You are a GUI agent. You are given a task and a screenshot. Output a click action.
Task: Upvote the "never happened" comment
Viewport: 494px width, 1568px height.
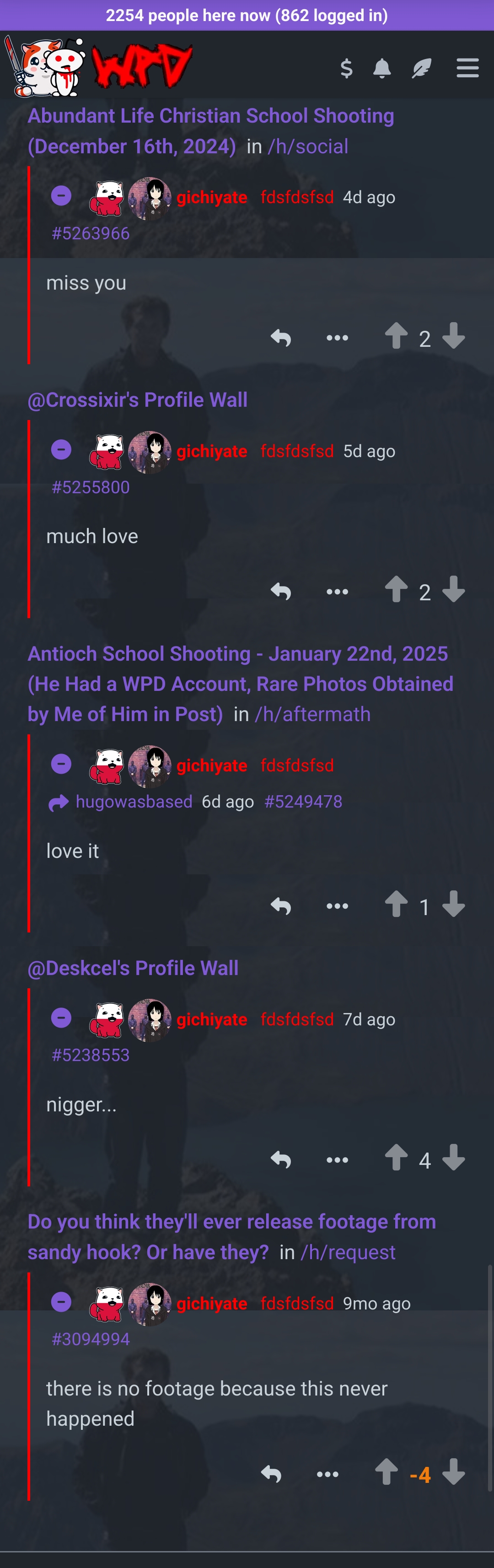click(x=387, y=1472)
